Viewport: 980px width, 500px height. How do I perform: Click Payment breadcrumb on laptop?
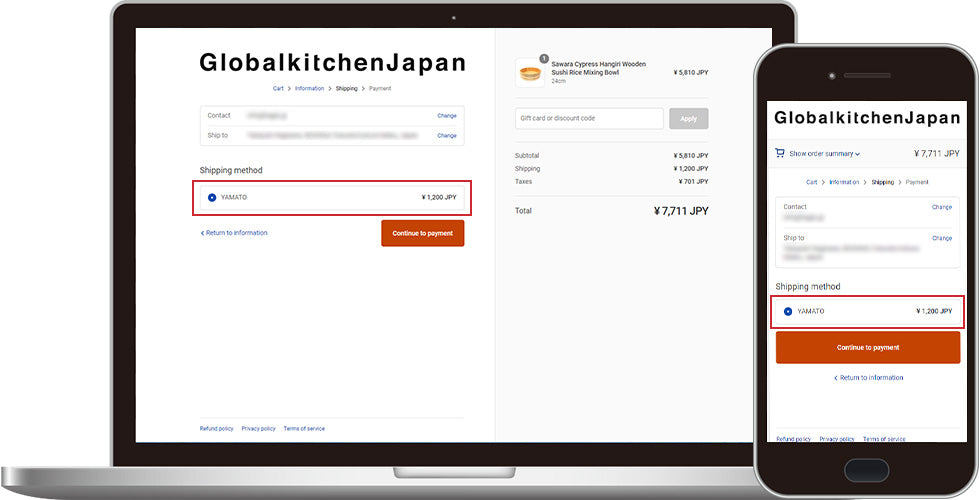click(x=380, y=89)
